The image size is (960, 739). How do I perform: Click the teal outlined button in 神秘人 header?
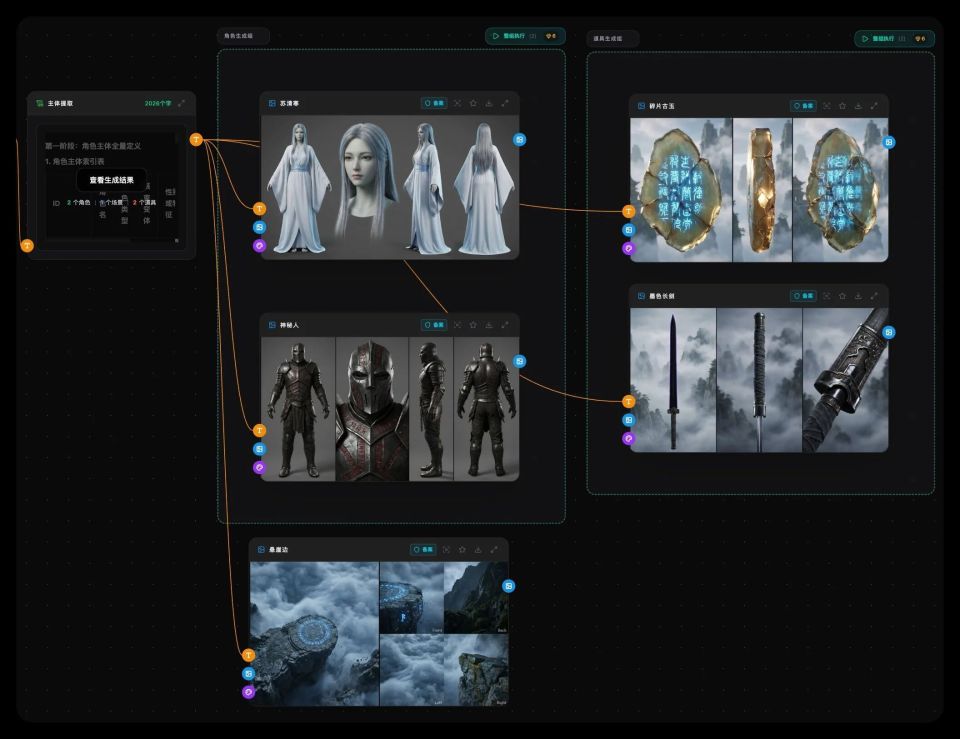coord(434,325)
